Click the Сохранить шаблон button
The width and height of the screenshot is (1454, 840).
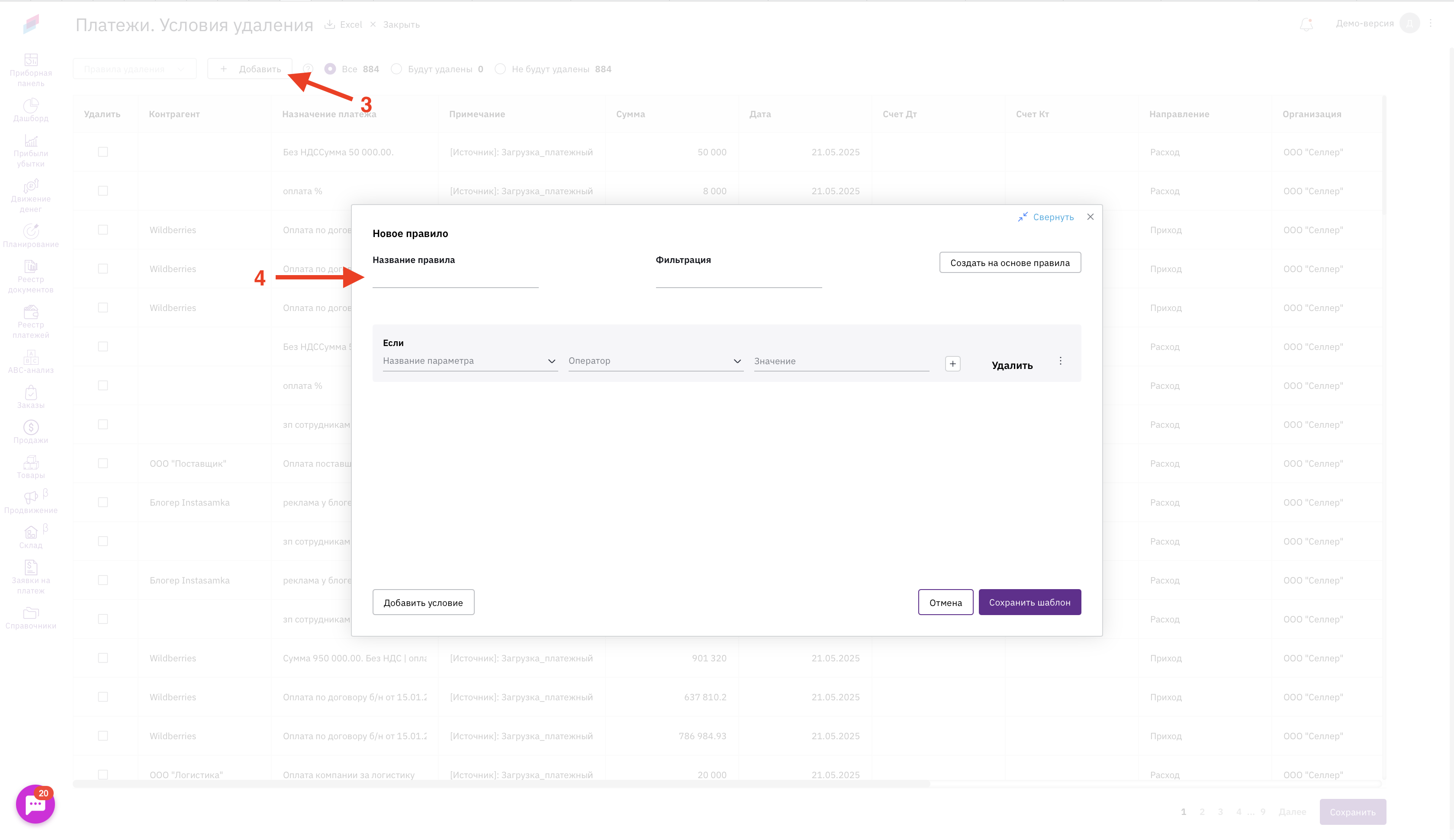[1029, 602]
